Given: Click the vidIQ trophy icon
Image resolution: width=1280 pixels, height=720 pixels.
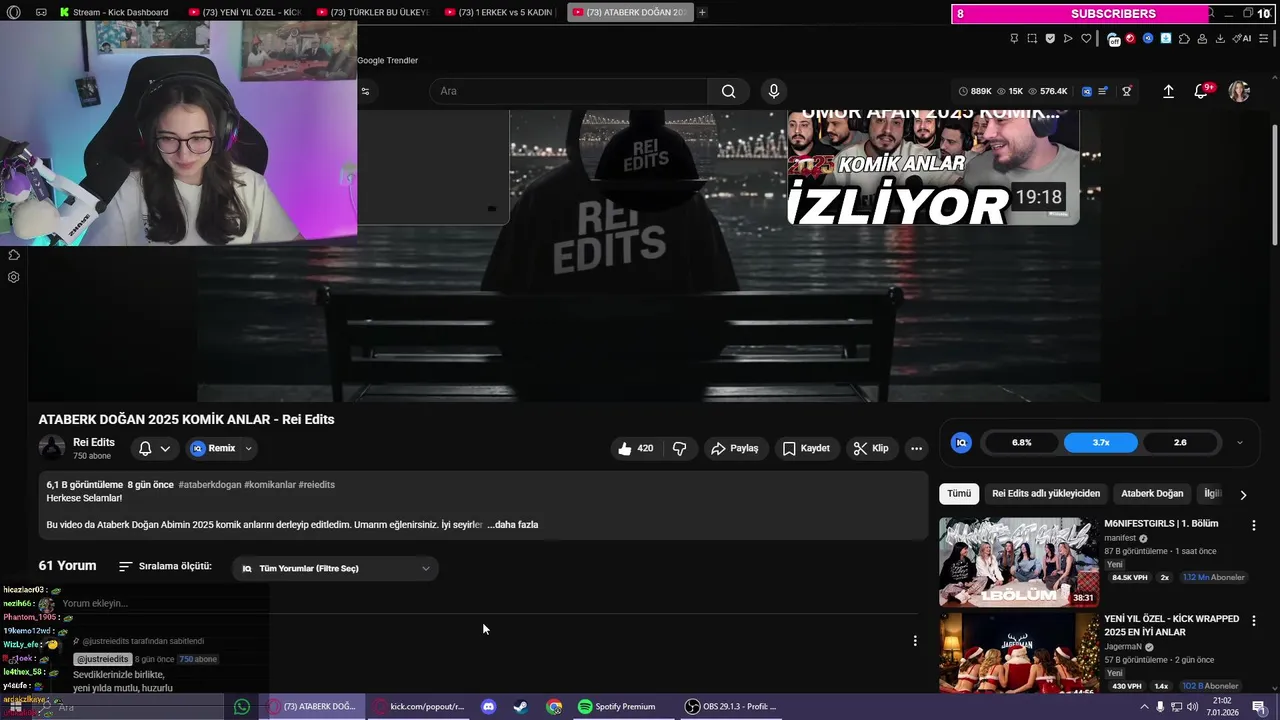Looking at the screenshot, I should click(x=1127, y=91).
